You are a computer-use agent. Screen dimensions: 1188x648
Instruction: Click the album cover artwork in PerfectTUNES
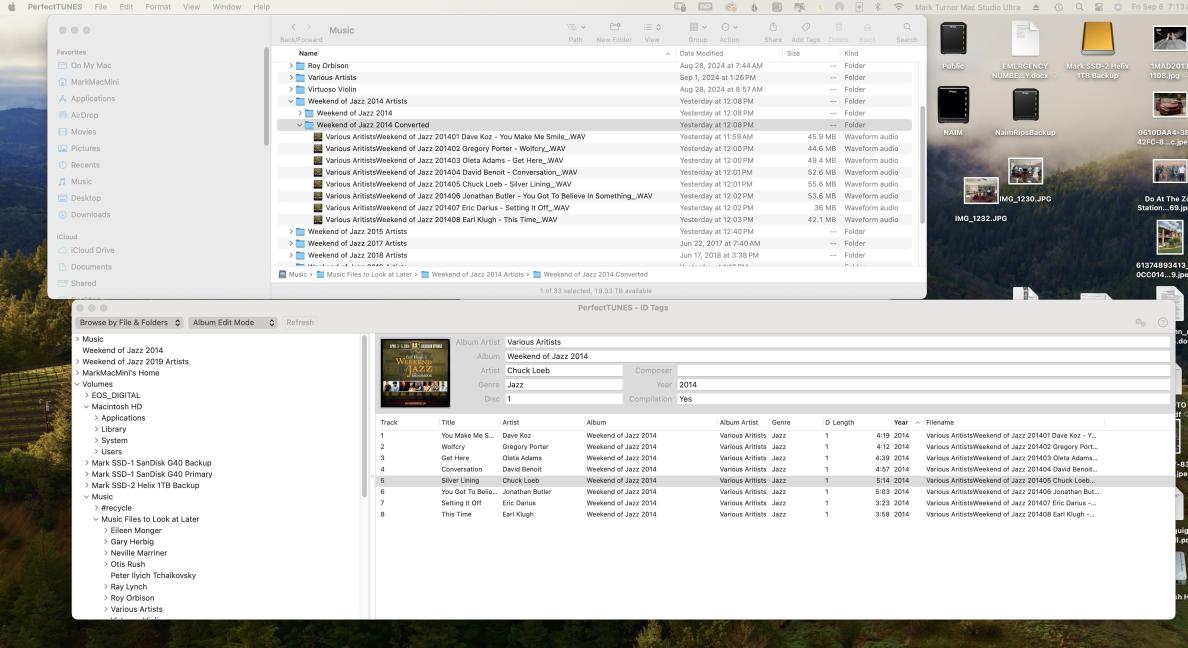coord(415,373)
